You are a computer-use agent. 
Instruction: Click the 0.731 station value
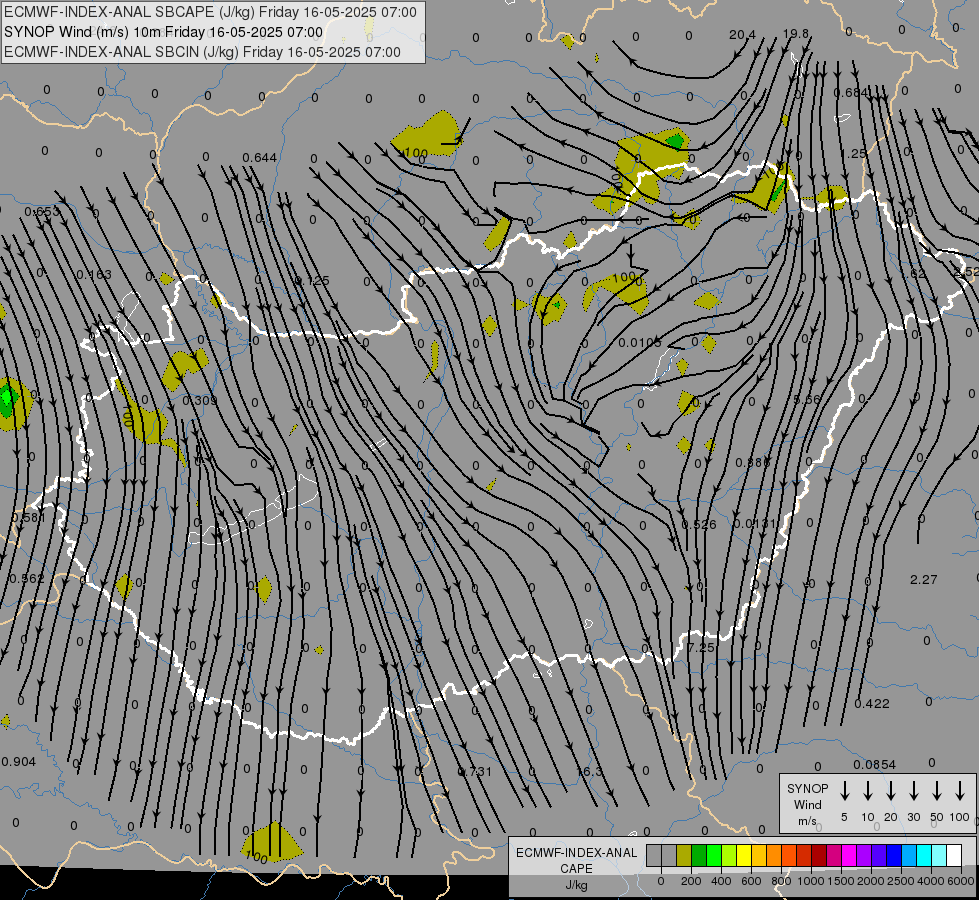pyautogui.click(x=475, y=772)
